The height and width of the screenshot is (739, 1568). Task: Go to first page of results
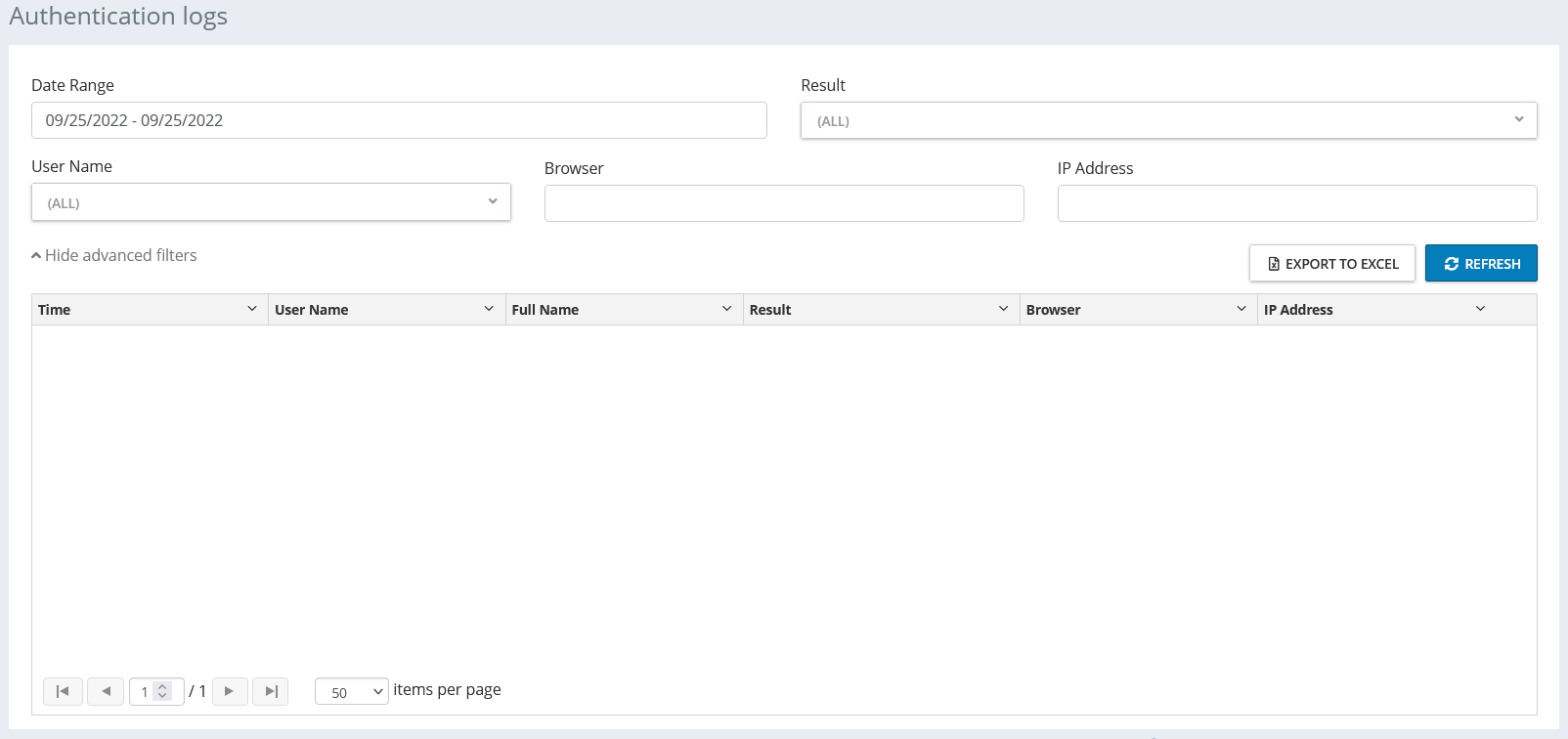[x=63, y=691]
